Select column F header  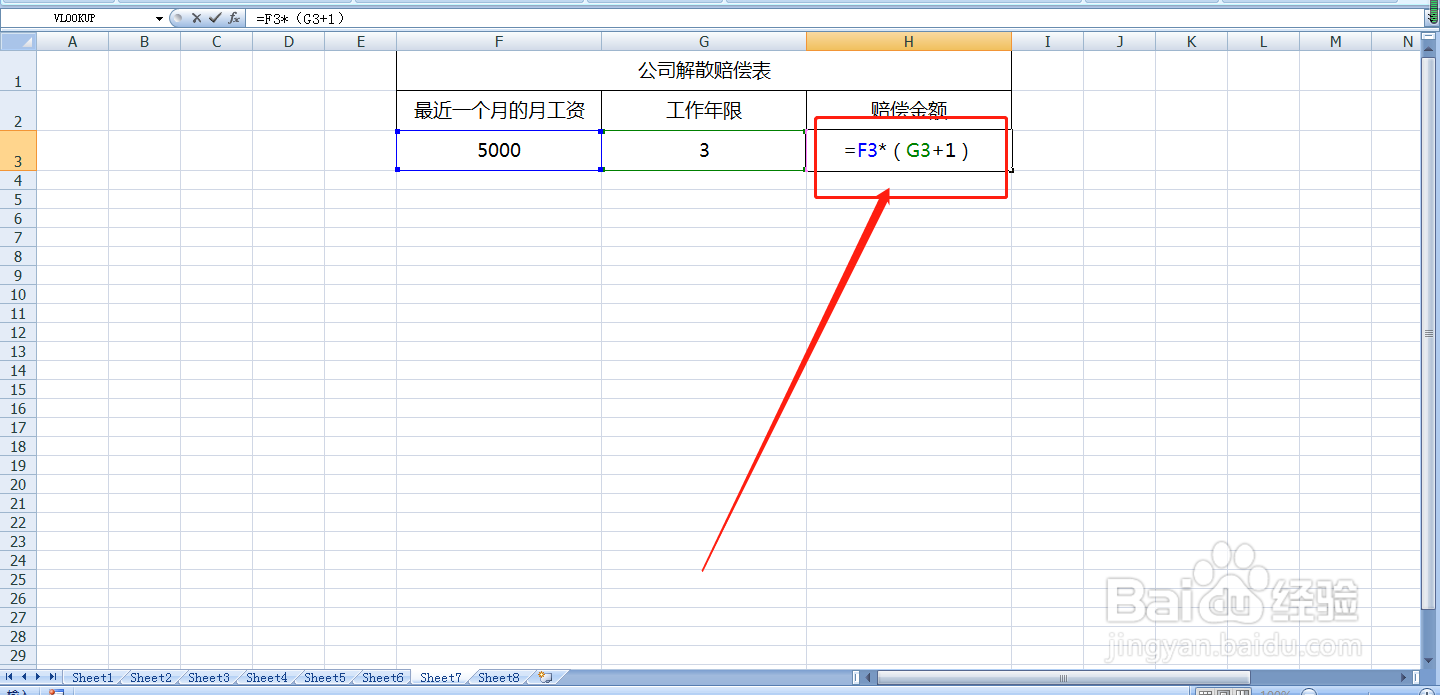coord(499,41)
